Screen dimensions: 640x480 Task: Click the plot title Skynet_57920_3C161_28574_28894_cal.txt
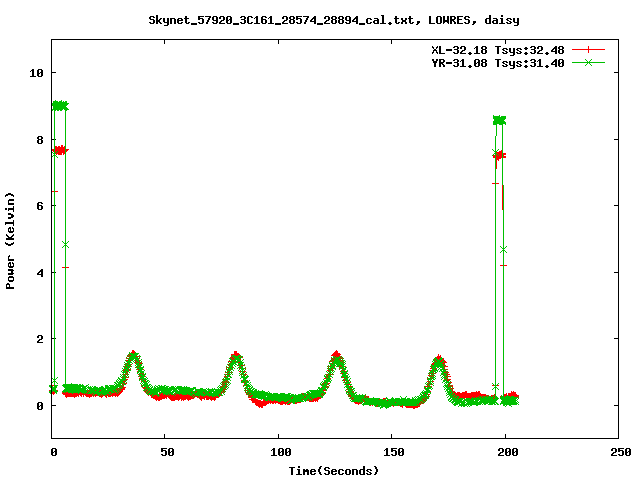click(284, 20)
